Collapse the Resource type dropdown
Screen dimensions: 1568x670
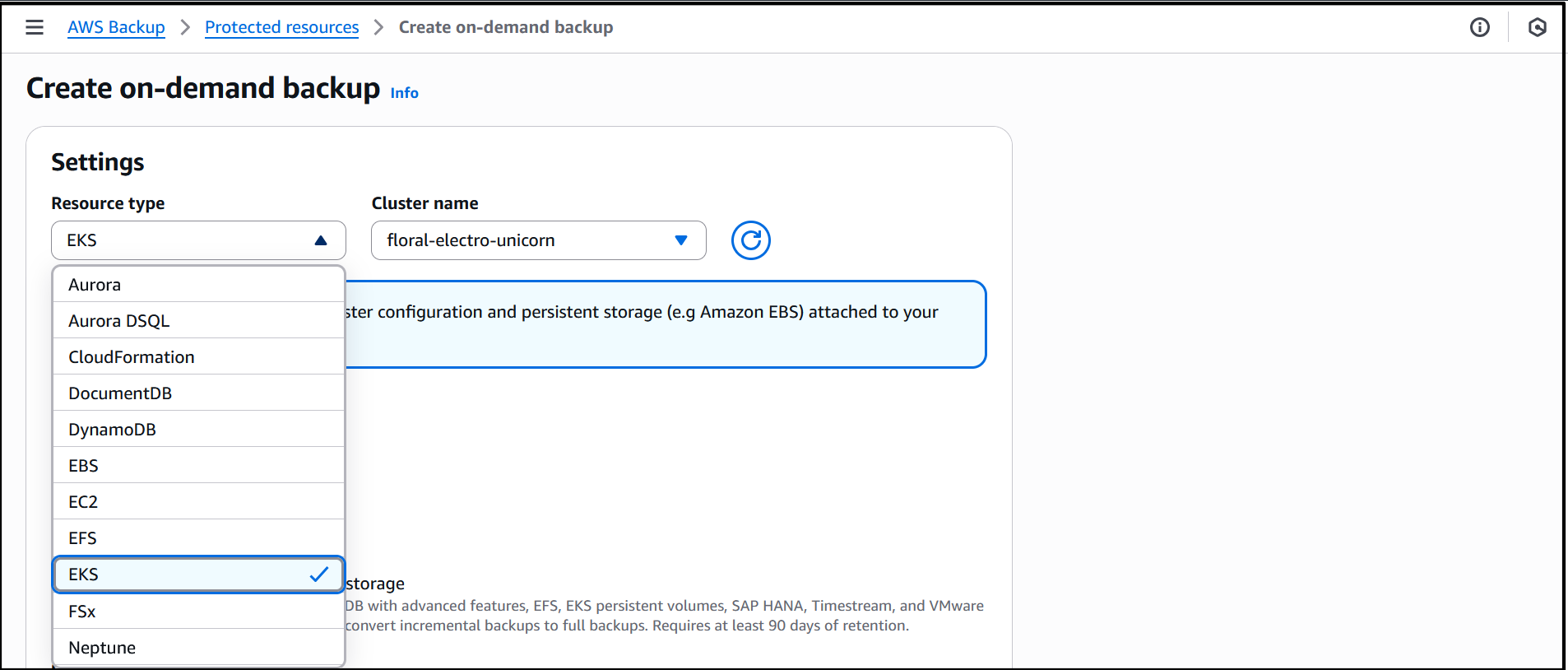click(198, 240)
